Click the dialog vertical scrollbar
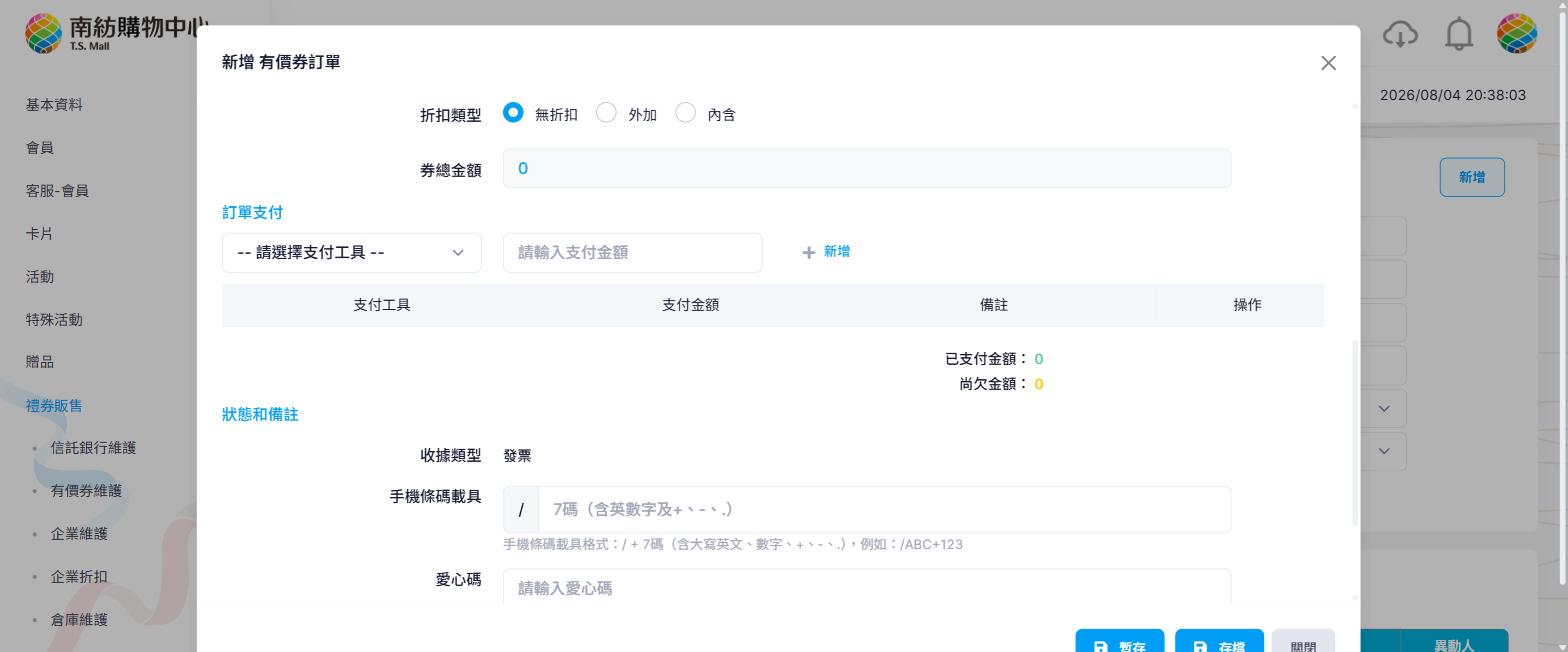The height and width of the screenshot is (652, 1568). point(1355,432)
